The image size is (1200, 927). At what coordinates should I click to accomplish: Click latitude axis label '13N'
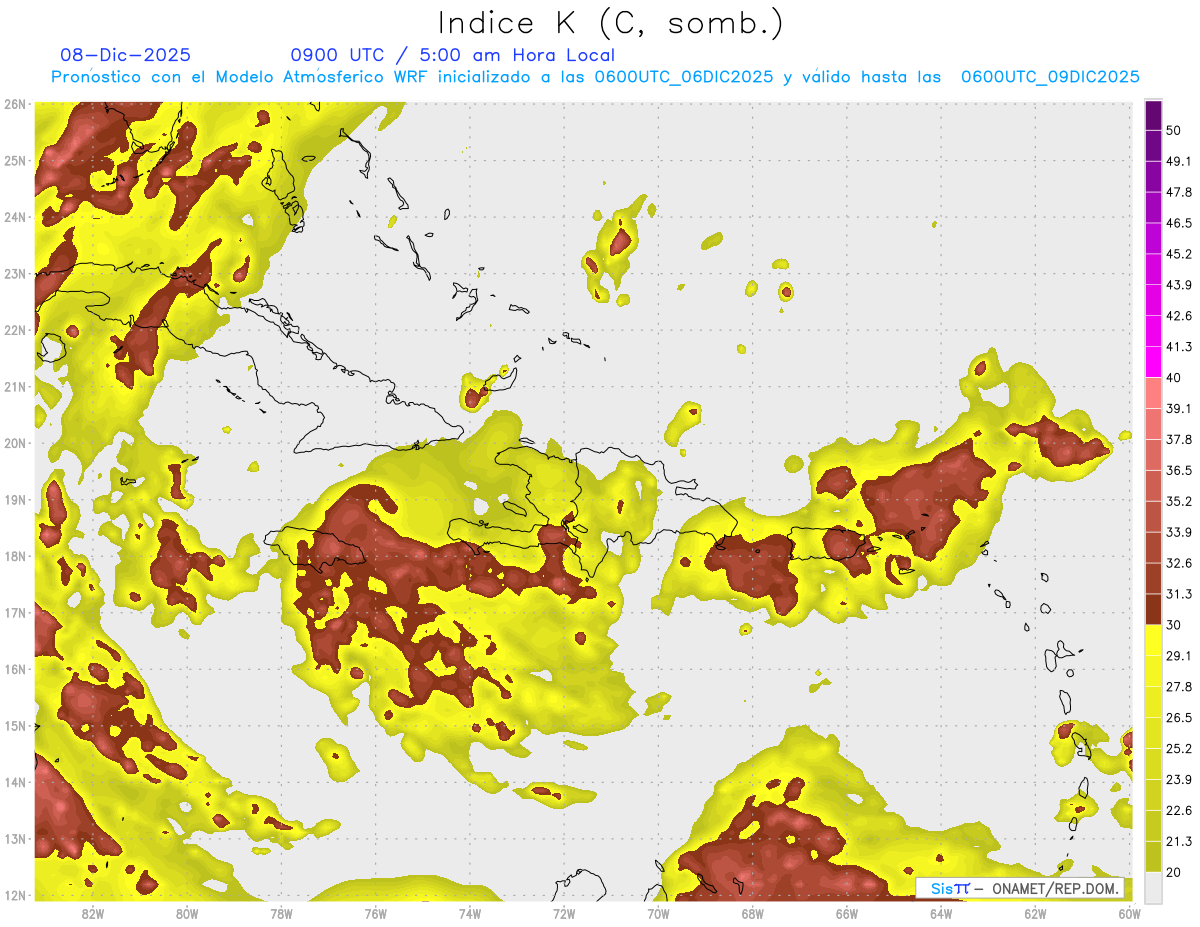(x=15, y=839)
